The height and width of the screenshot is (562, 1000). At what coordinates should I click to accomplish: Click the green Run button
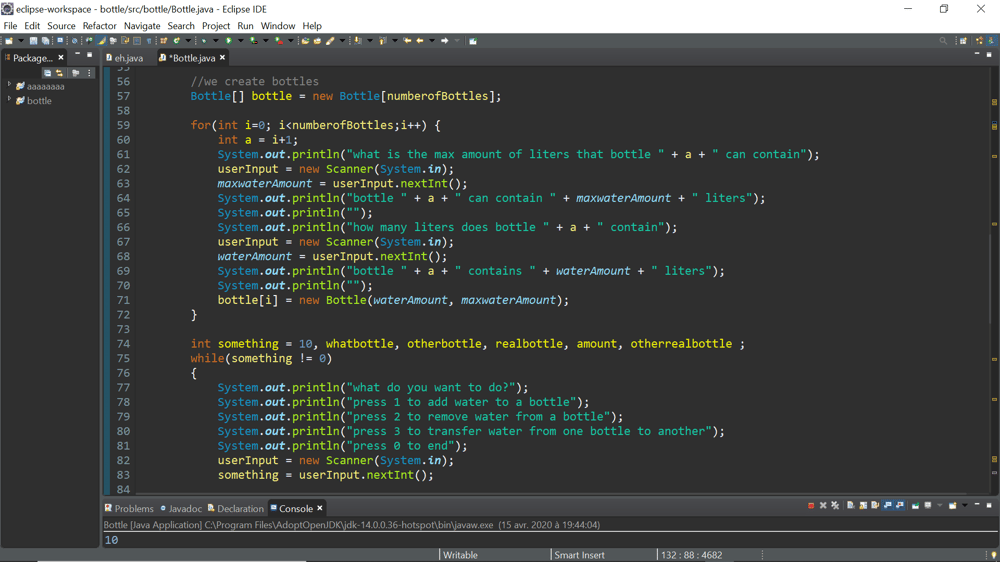click(228, 41)
